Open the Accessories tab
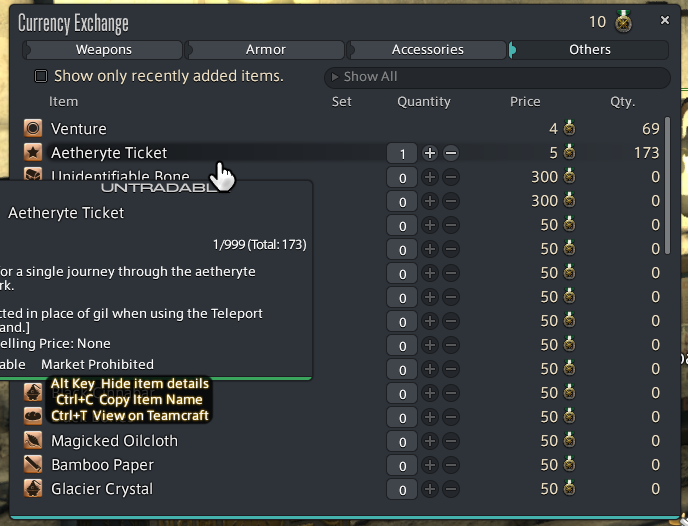Image resolution: width=688 pixels, height=526 pixels. 427,50
